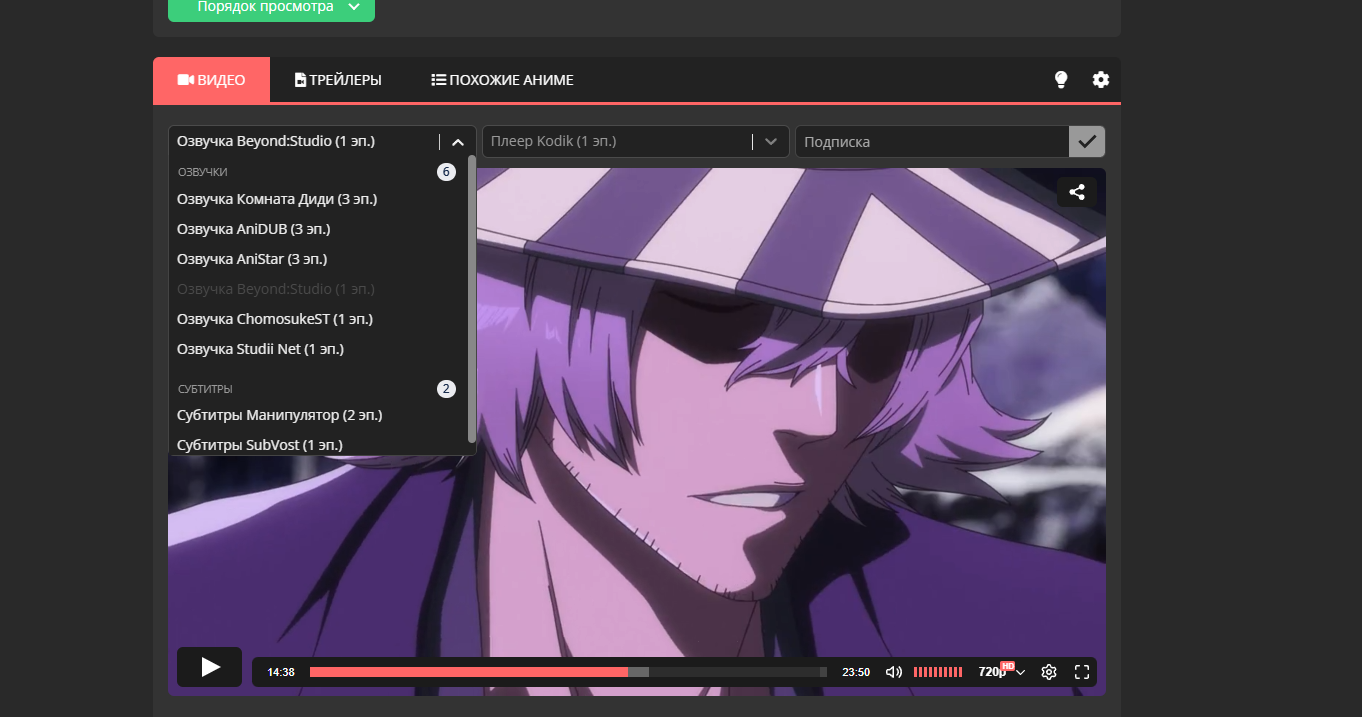Toggle the lightbulb dim-lights icon
The width and height of the screenshot is (1362, 717).
click(1062, 80)
